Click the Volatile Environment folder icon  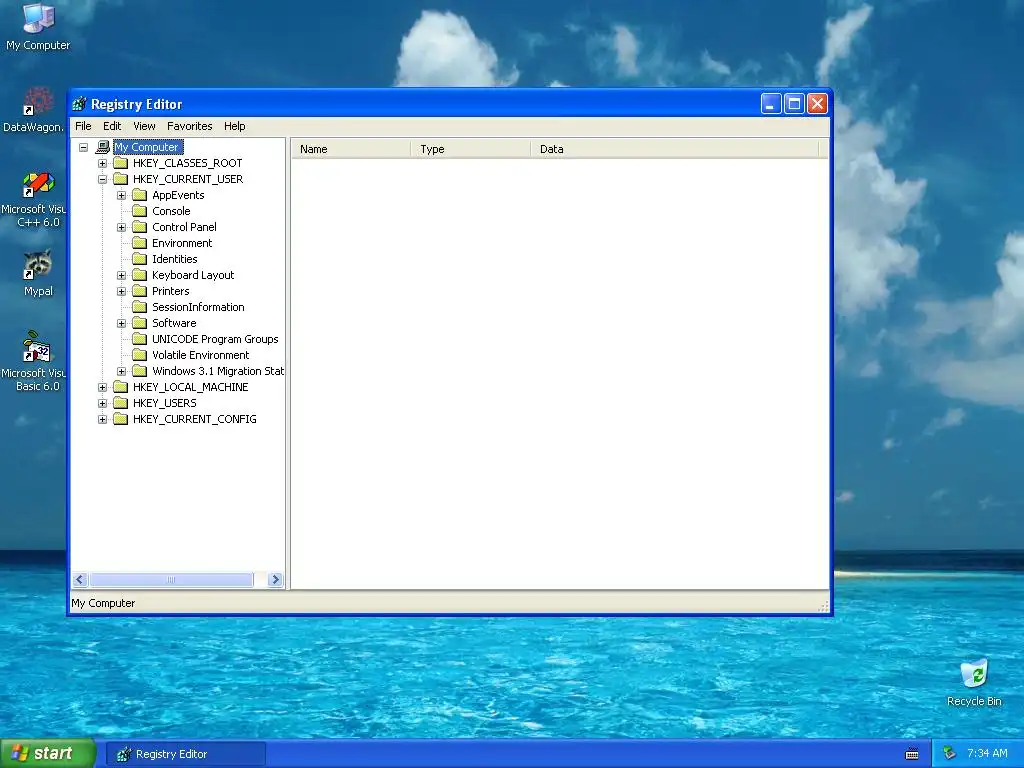[140, 355]
